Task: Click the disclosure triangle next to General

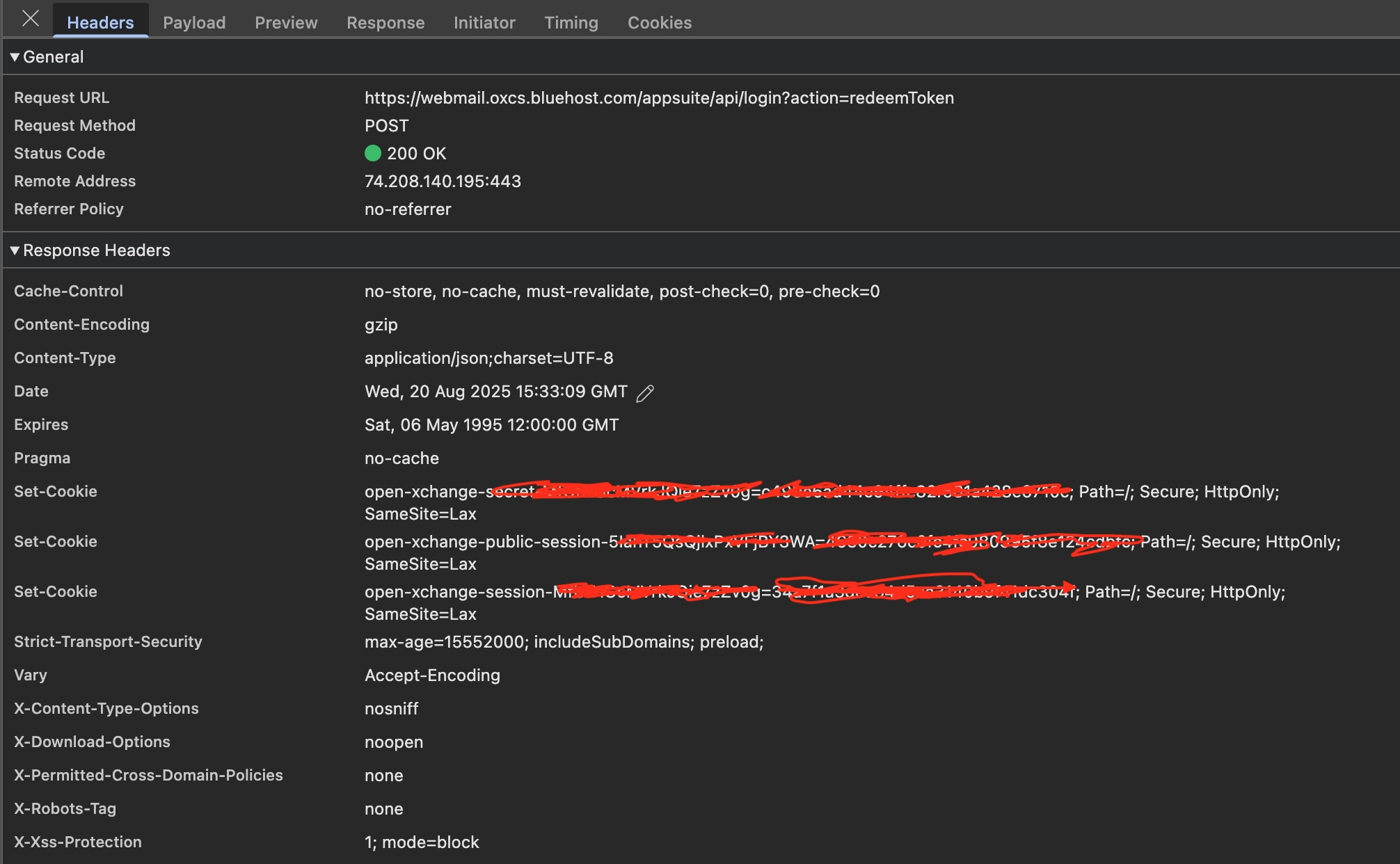Action: (14, 57)
